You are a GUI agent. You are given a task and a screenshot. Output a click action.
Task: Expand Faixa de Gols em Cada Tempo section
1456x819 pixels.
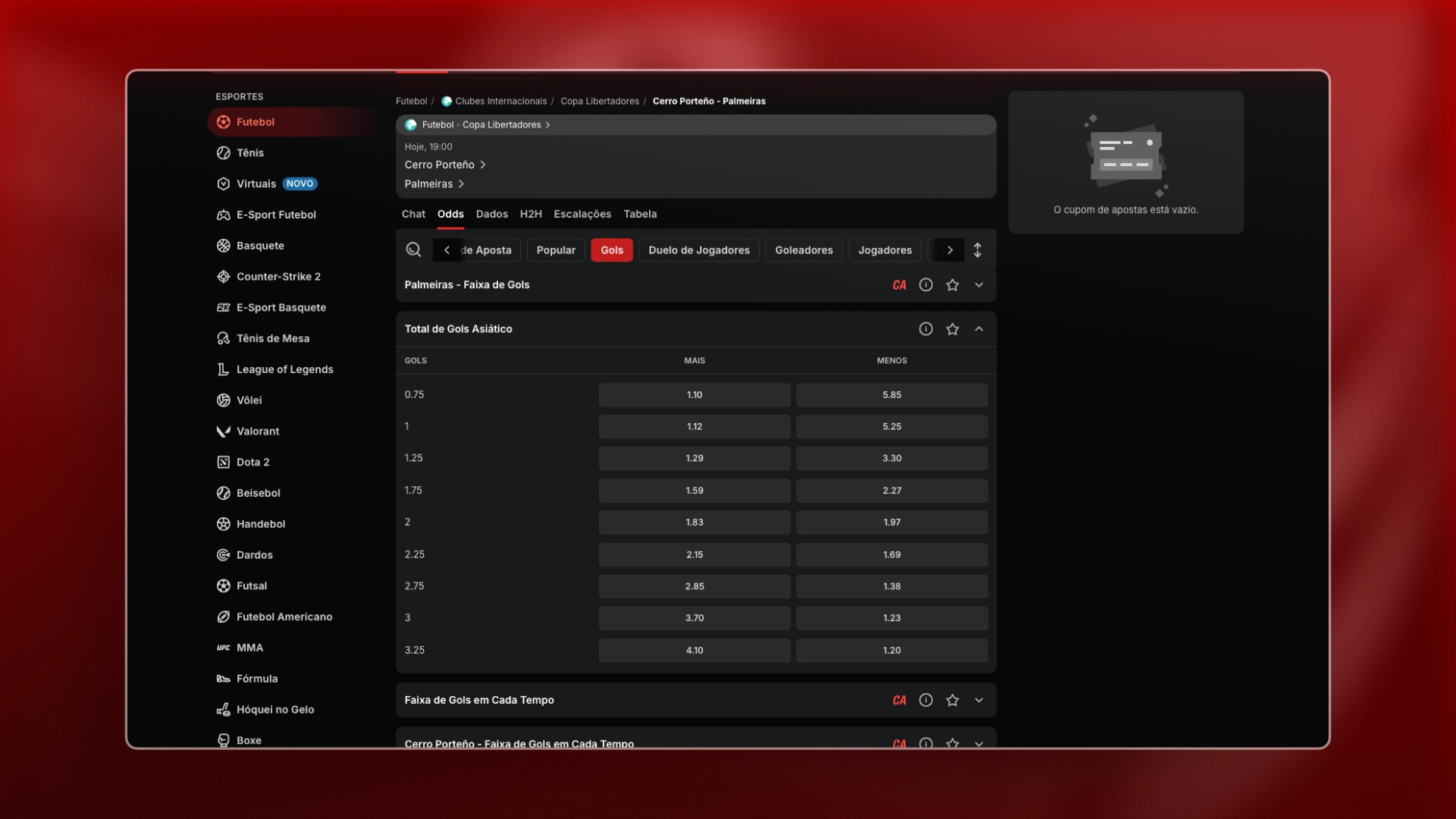(x=979, y=701)
